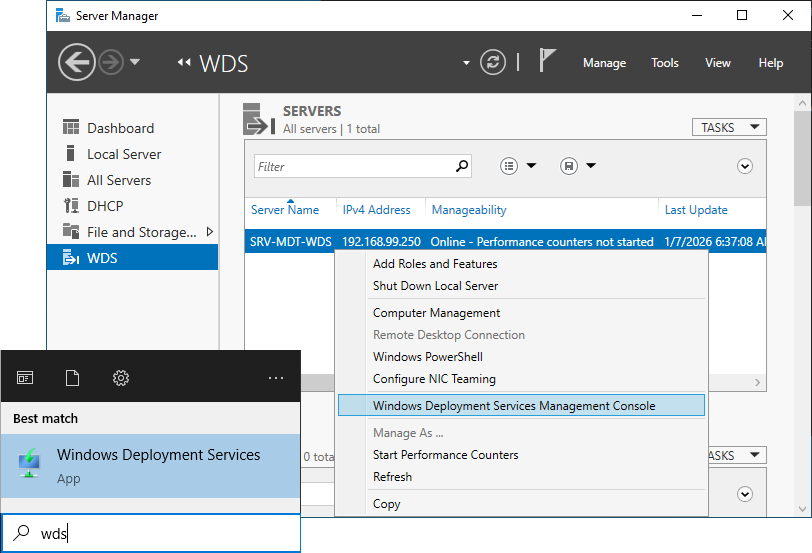Image resolution: width=812 pixels, height=553 pixels.
Task: Open the lower tile TASKS dropdown
Action: (737, 455)
